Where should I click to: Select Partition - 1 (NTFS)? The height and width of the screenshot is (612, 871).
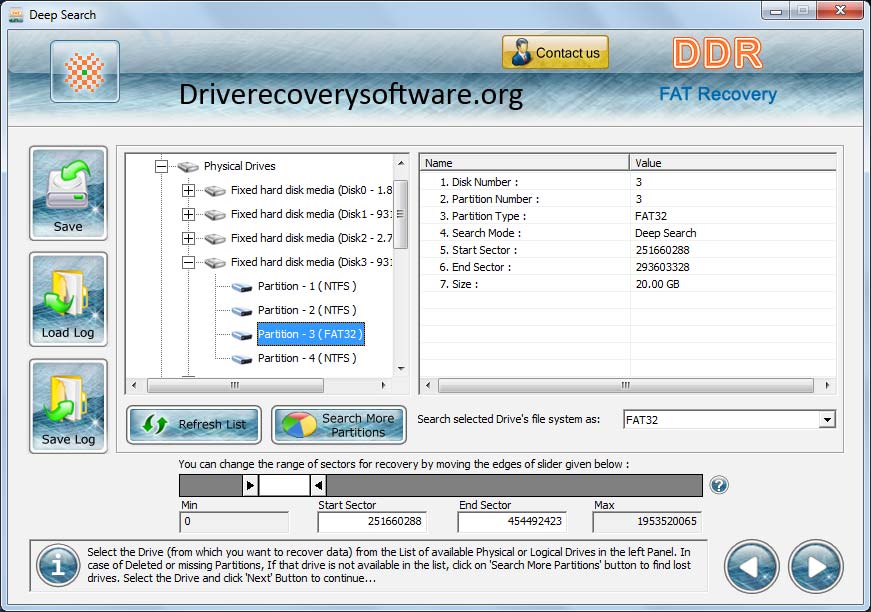[307, 287]
